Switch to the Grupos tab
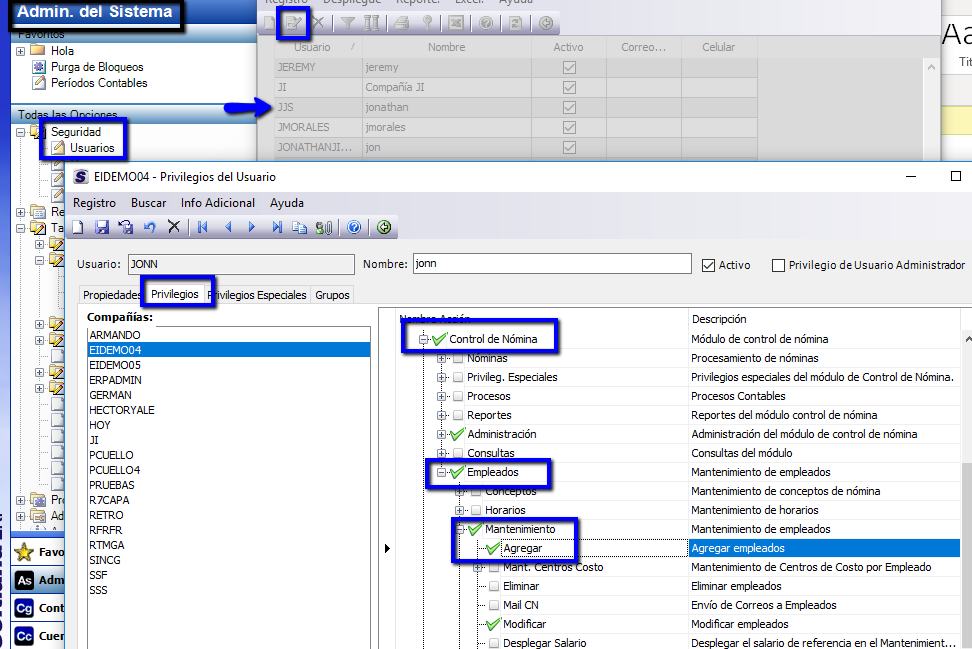The width and height of the screenshot is (972, 649). [332, 295]
